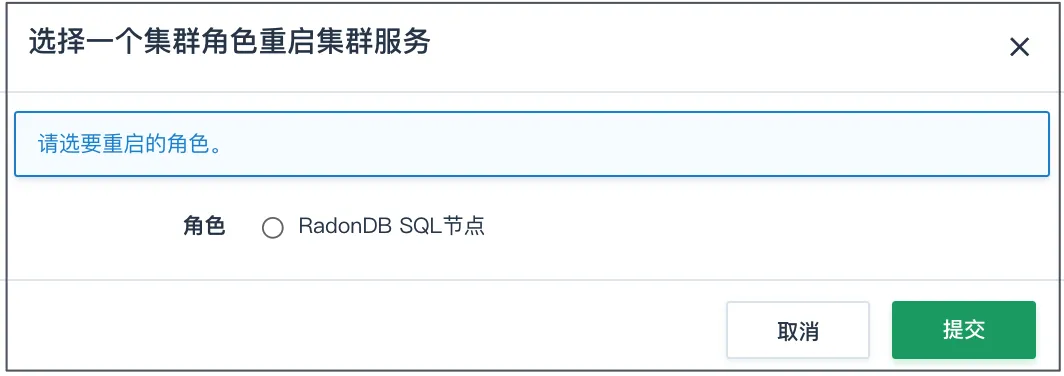Click the 提交 button
The image size is (1064, 376).
(x=964, y=330)
